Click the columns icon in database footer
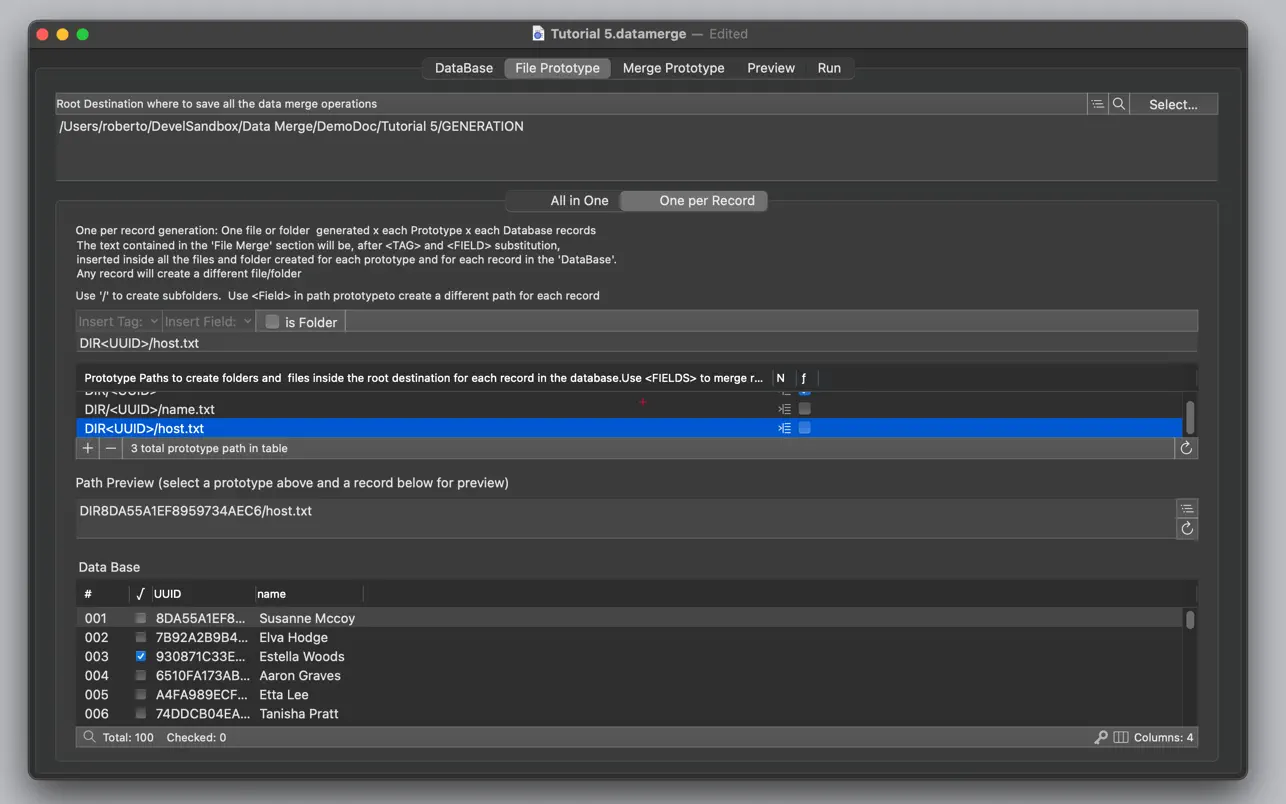Screen dimensions: 1286x804 tap(1121, 737)
